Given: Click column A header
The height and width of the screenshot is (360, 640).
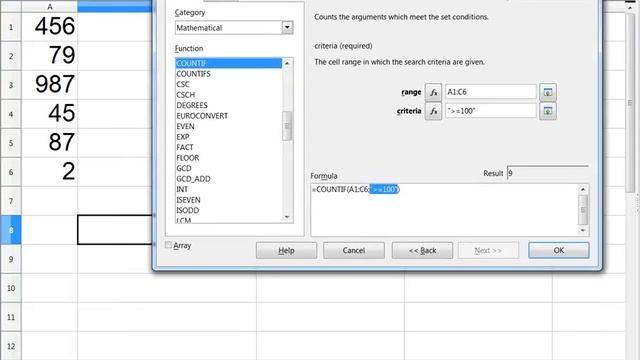Looking at the screenshot, I should [x=49, y=6].
